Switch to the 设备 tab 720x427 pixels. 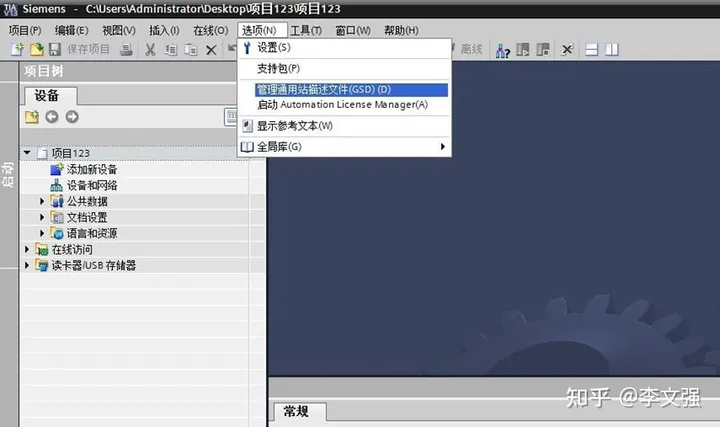(x=51, y=96)
